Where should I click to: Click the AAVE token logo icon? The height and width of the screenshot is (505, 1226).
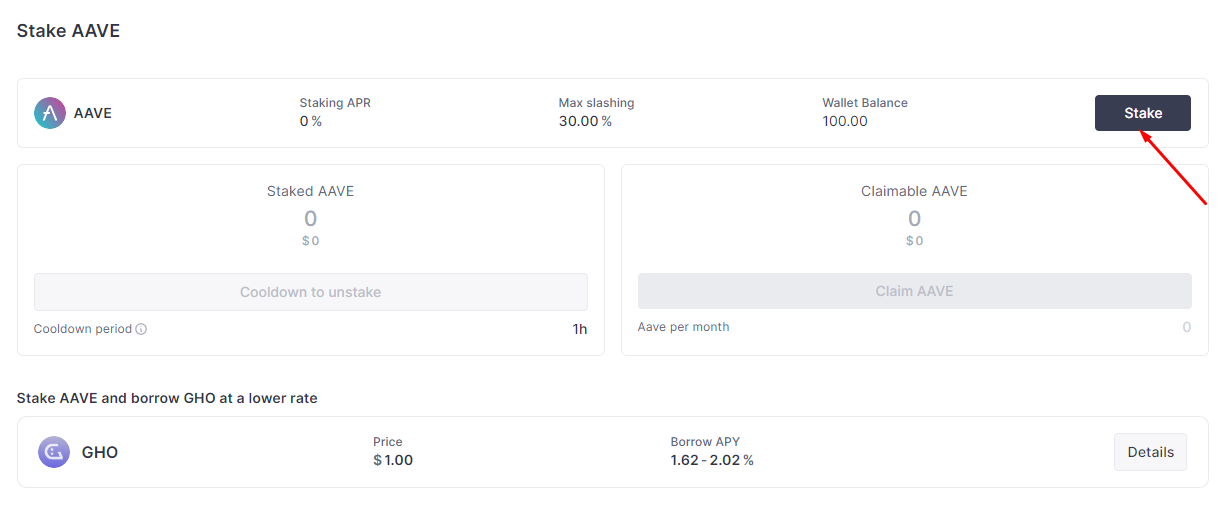(50, 113)
